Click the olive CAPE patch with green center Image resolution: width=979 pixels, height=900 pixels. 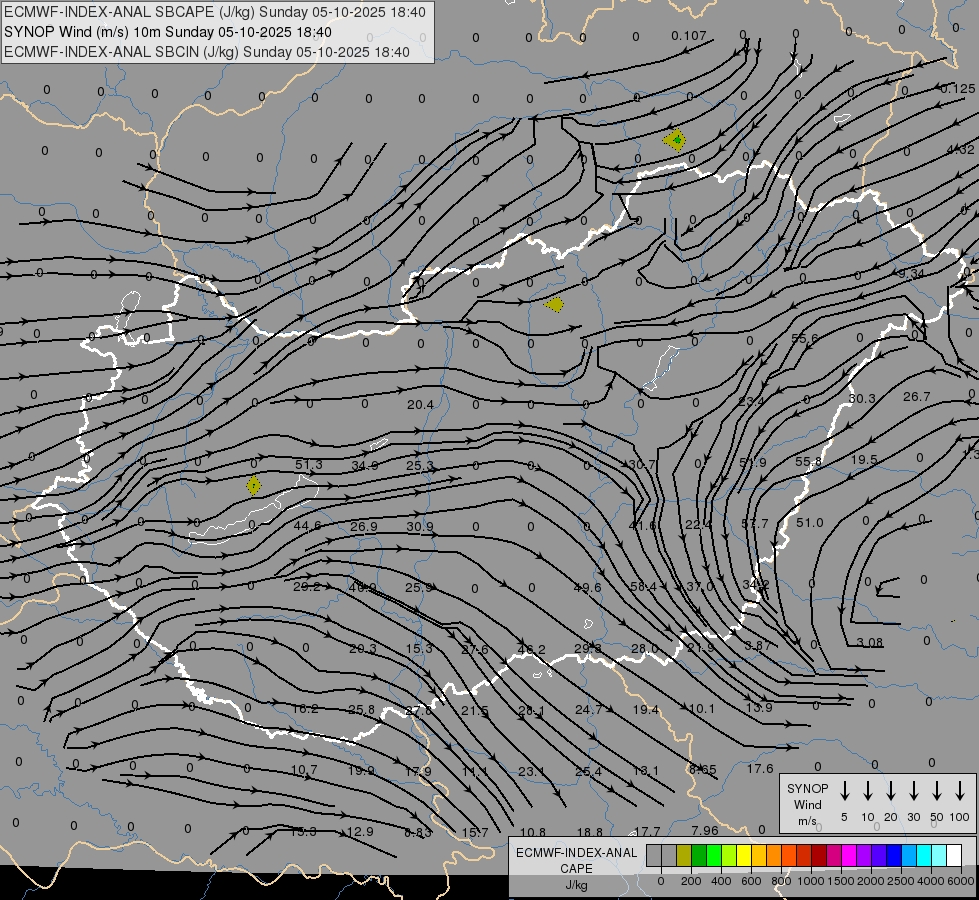675,140
